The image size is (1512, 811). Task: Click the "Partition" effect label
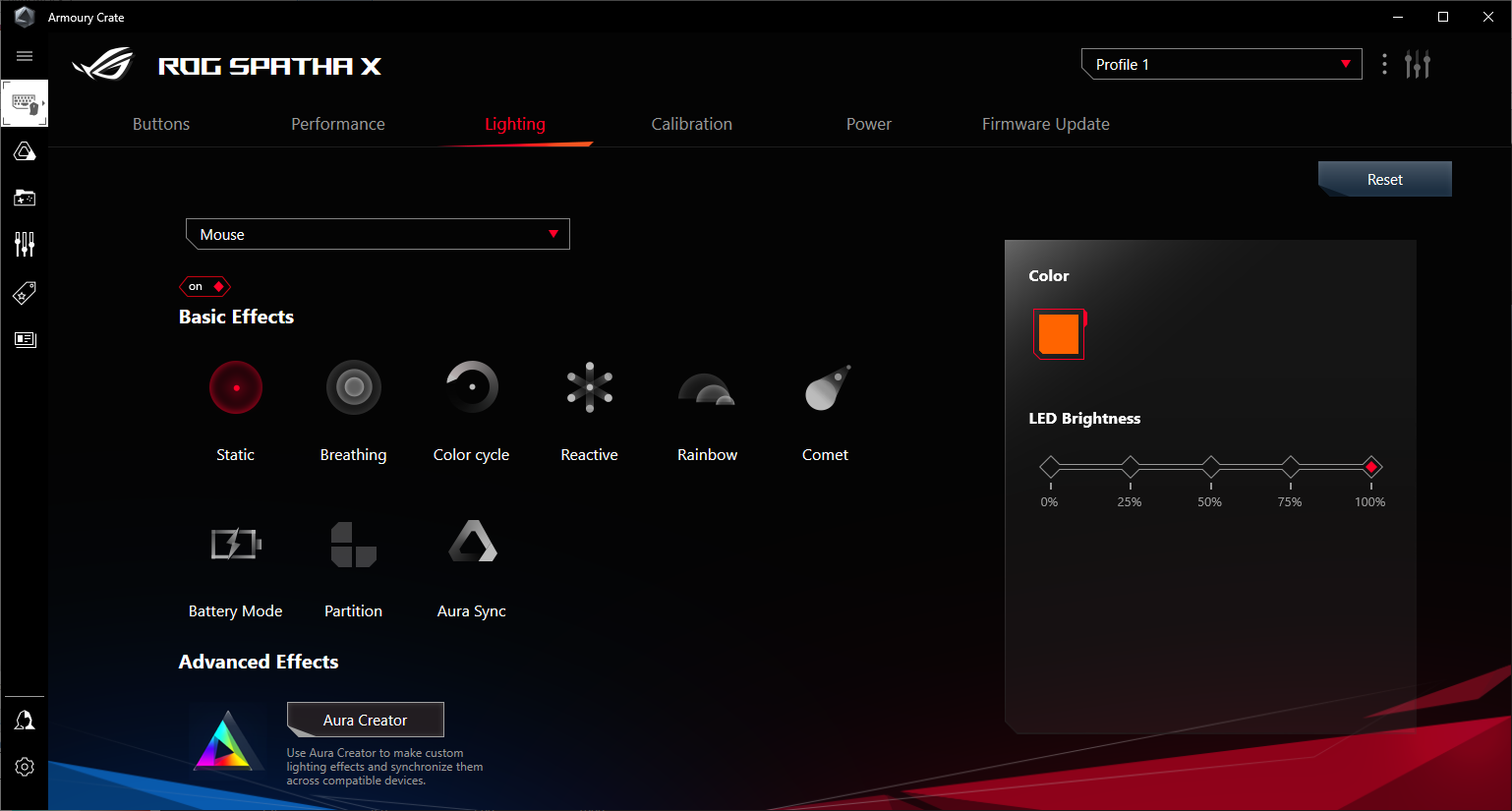point(354,610)
